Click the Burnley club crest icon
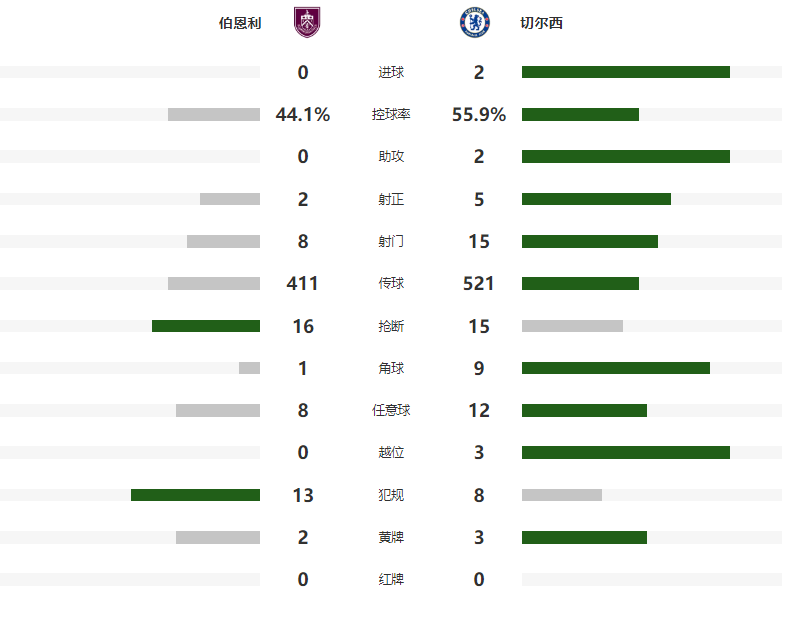This screenshot has height=618, width=785. coord(307,22)
